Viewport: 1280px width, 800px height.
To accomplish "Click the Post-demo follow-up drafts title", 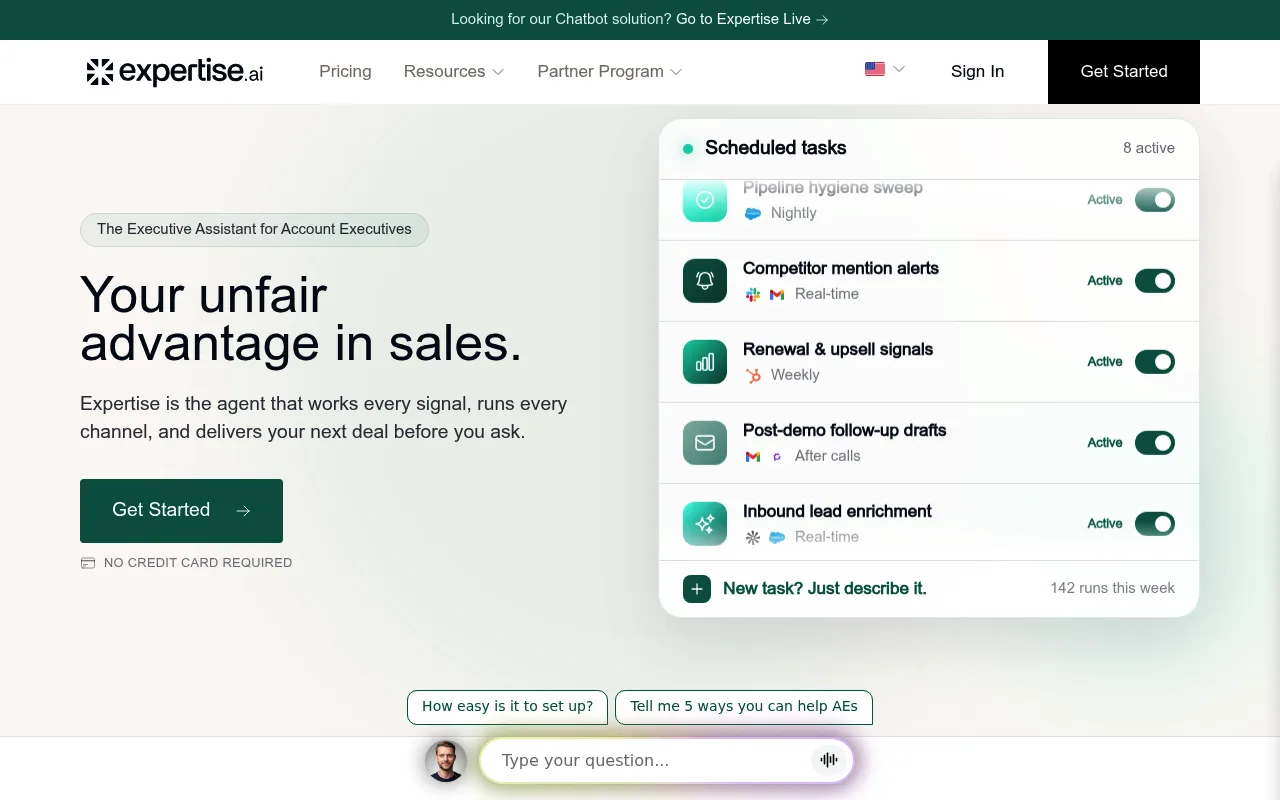I will click(x=845, y=430).
